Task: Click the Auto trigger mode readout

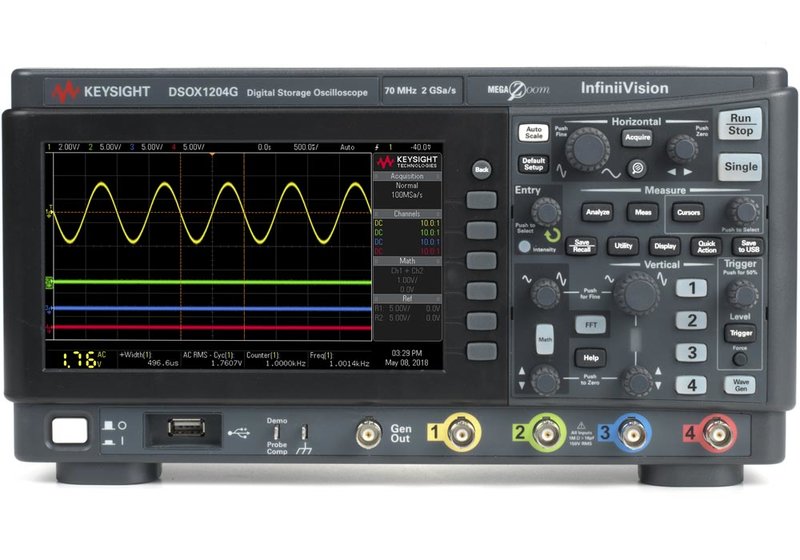Action: point(347,147)
